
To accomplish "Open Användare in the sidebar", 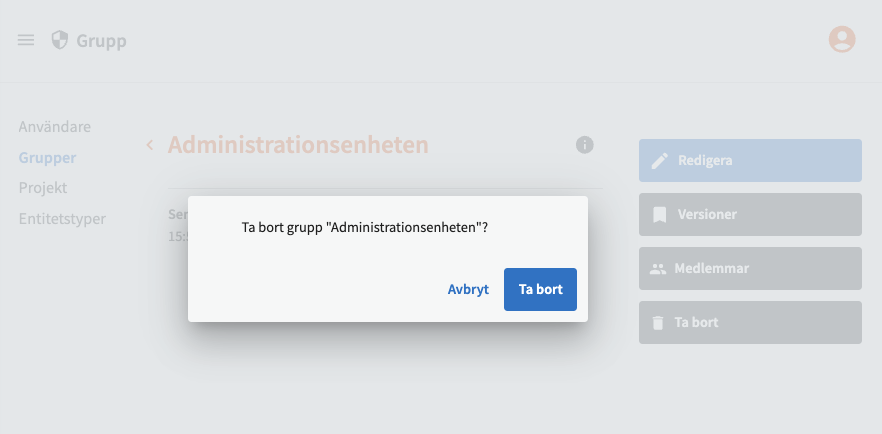I will click(x=55, y=127).
